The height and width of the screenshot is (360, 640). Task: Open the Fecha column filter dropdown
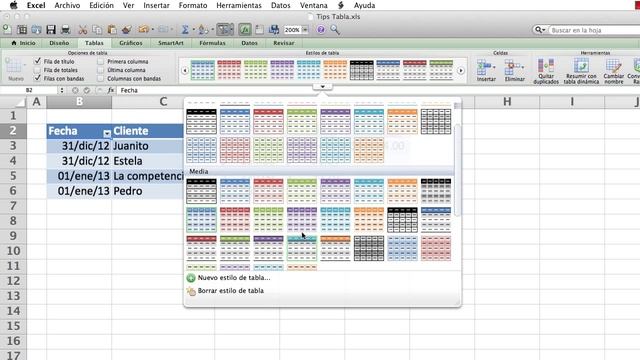tap(107, 133)
